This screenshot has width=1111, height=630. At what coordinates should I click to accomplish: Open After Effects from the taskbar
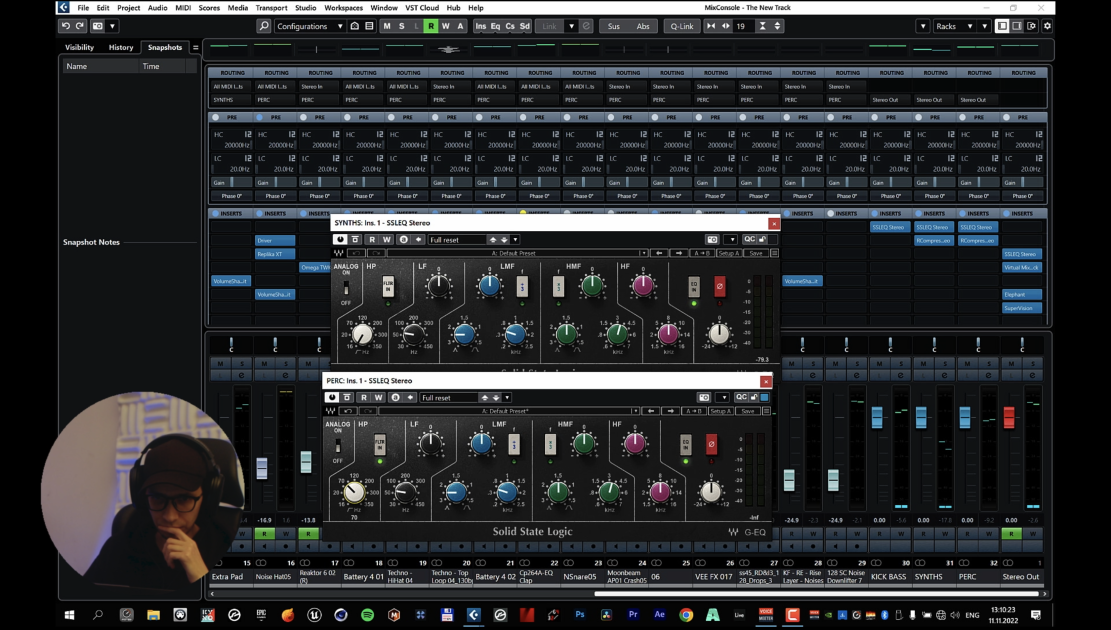point(660,614)
